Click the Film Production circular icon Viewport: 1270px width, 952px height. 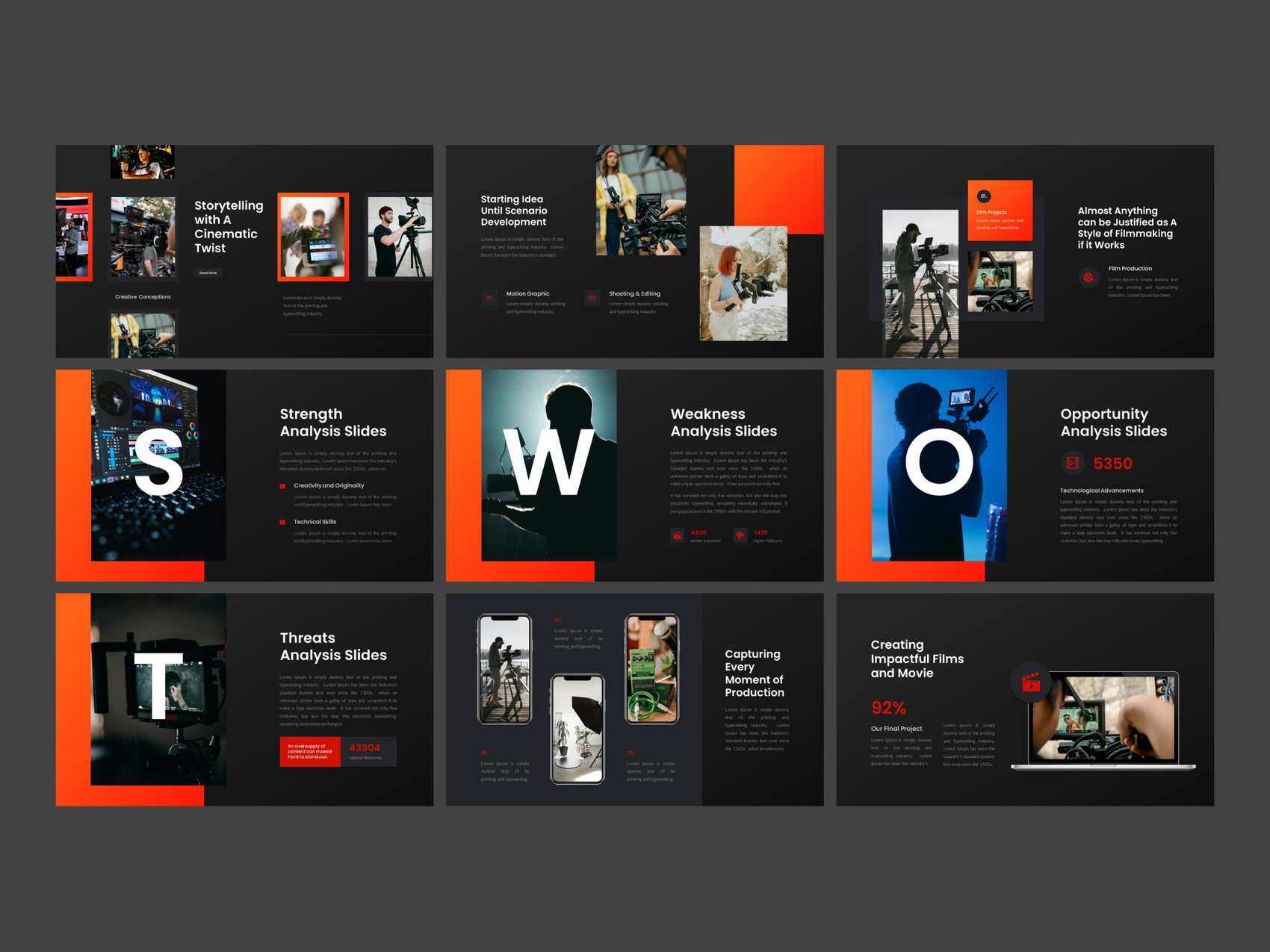point(1088,277)
